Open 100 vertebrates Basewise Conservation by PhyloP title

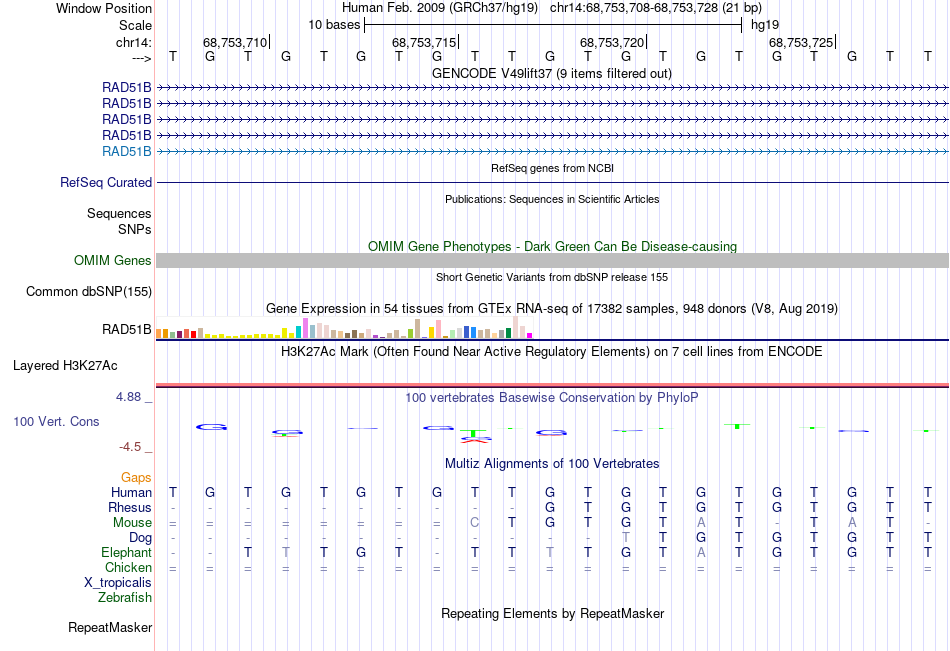coord(552,398)
